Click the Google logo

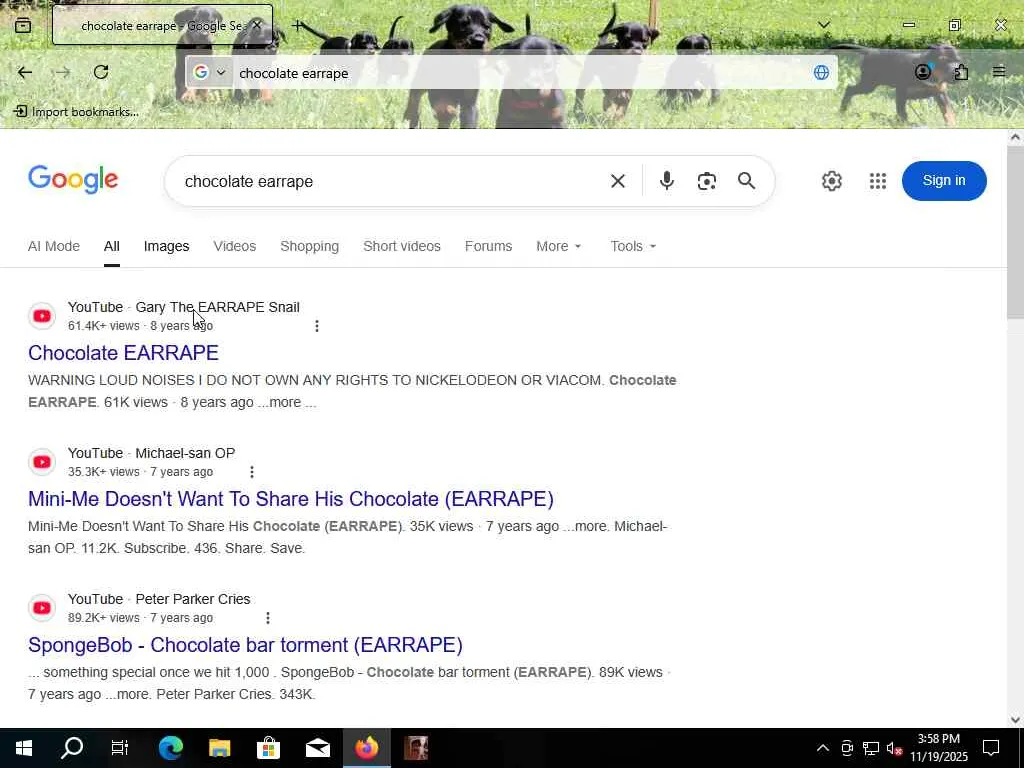pyautogui.click(x=73, y=179)
